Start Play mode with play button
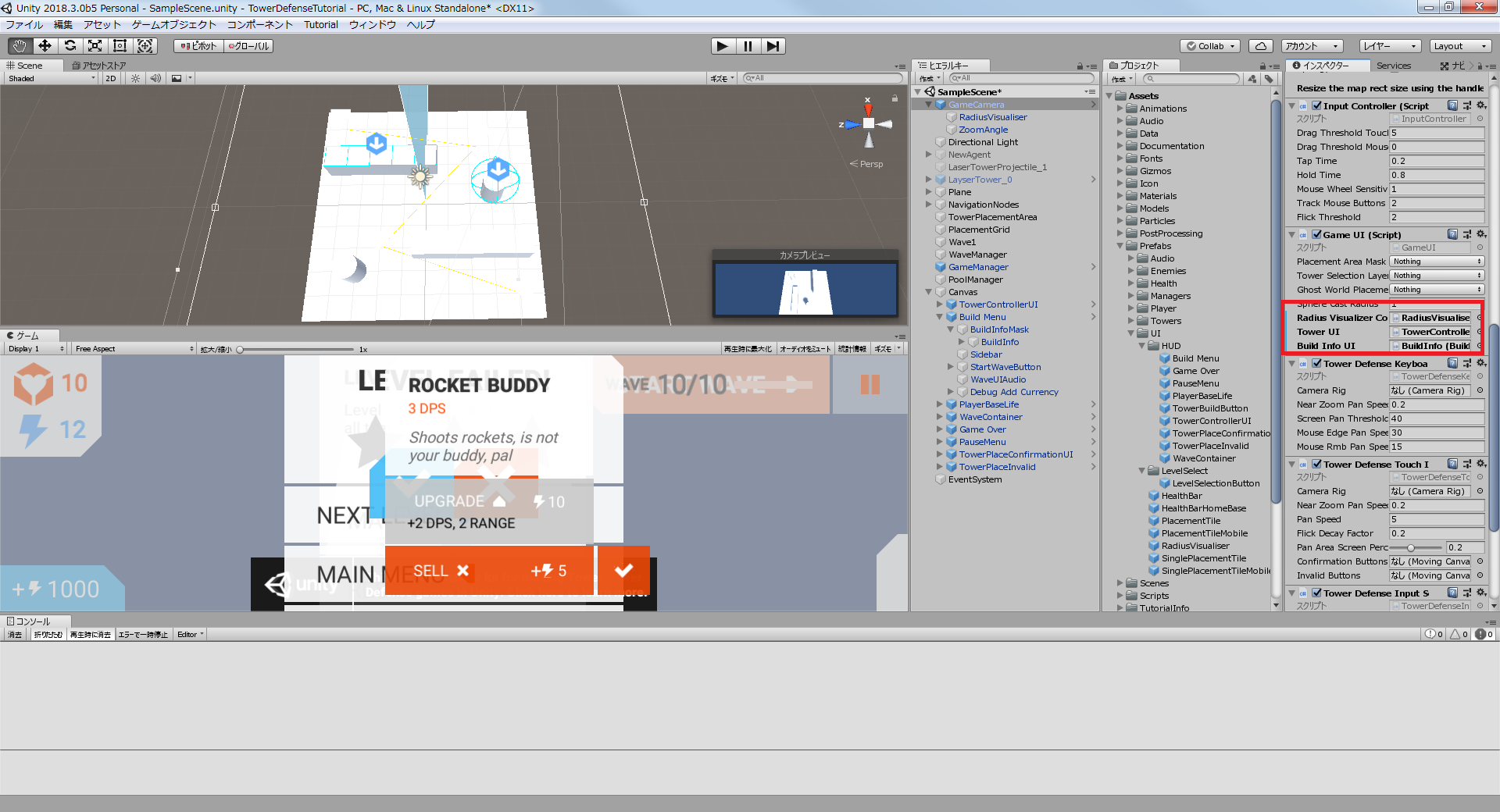Image resolution: width=1500 pixels, height=812 pixels. (723, 46)
